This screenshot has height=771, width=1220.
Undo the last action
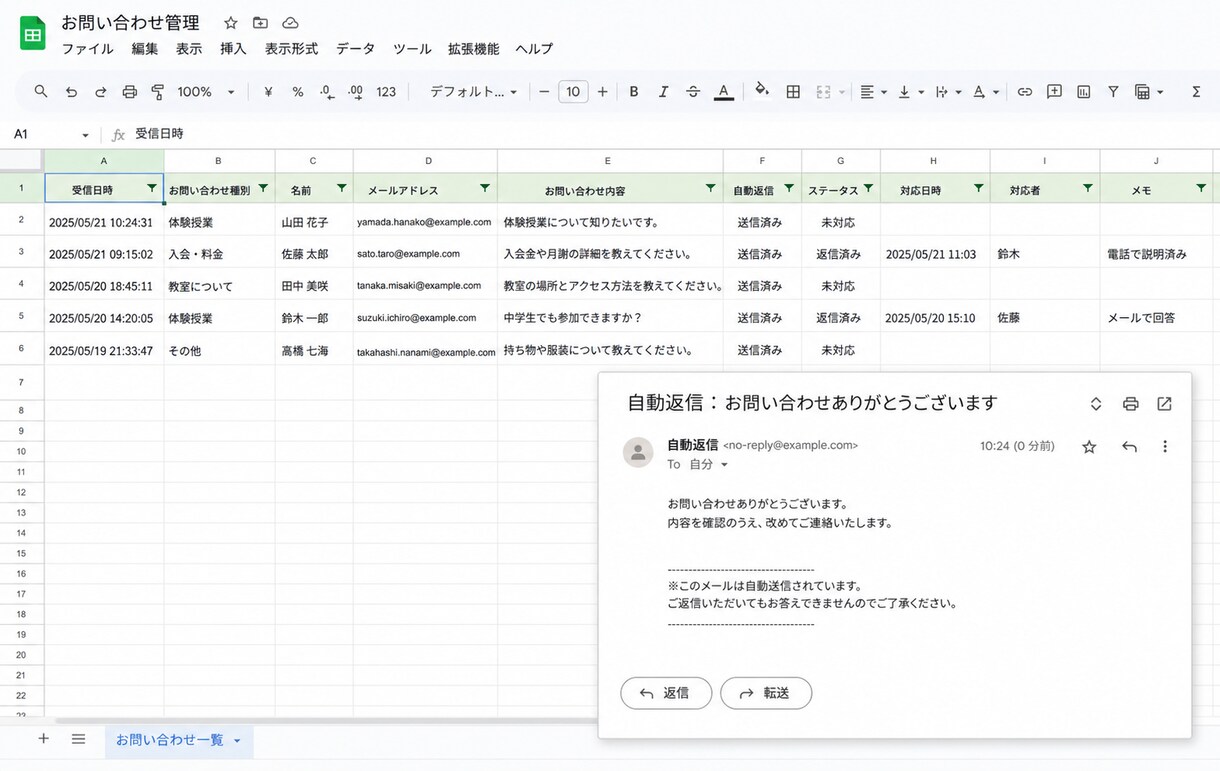tap(71, 91)
